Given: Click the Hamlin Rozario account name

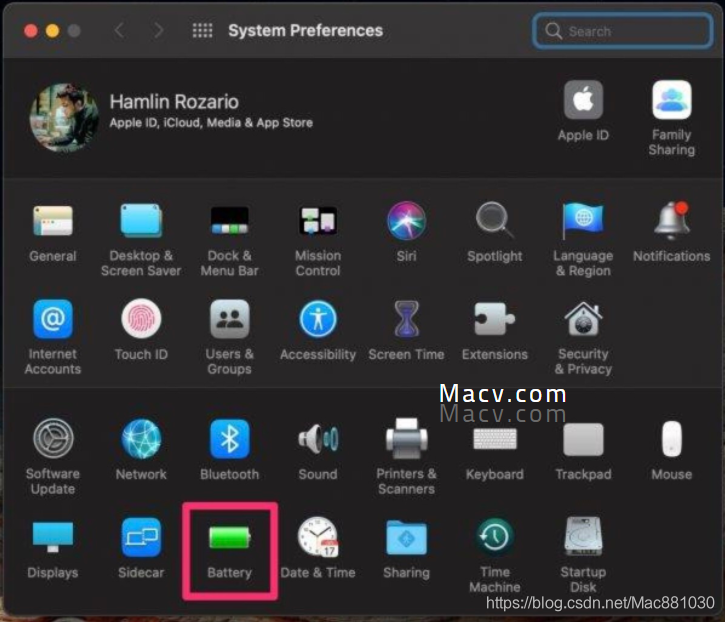Looking at the screenshot, I should (x=174, y=102).
